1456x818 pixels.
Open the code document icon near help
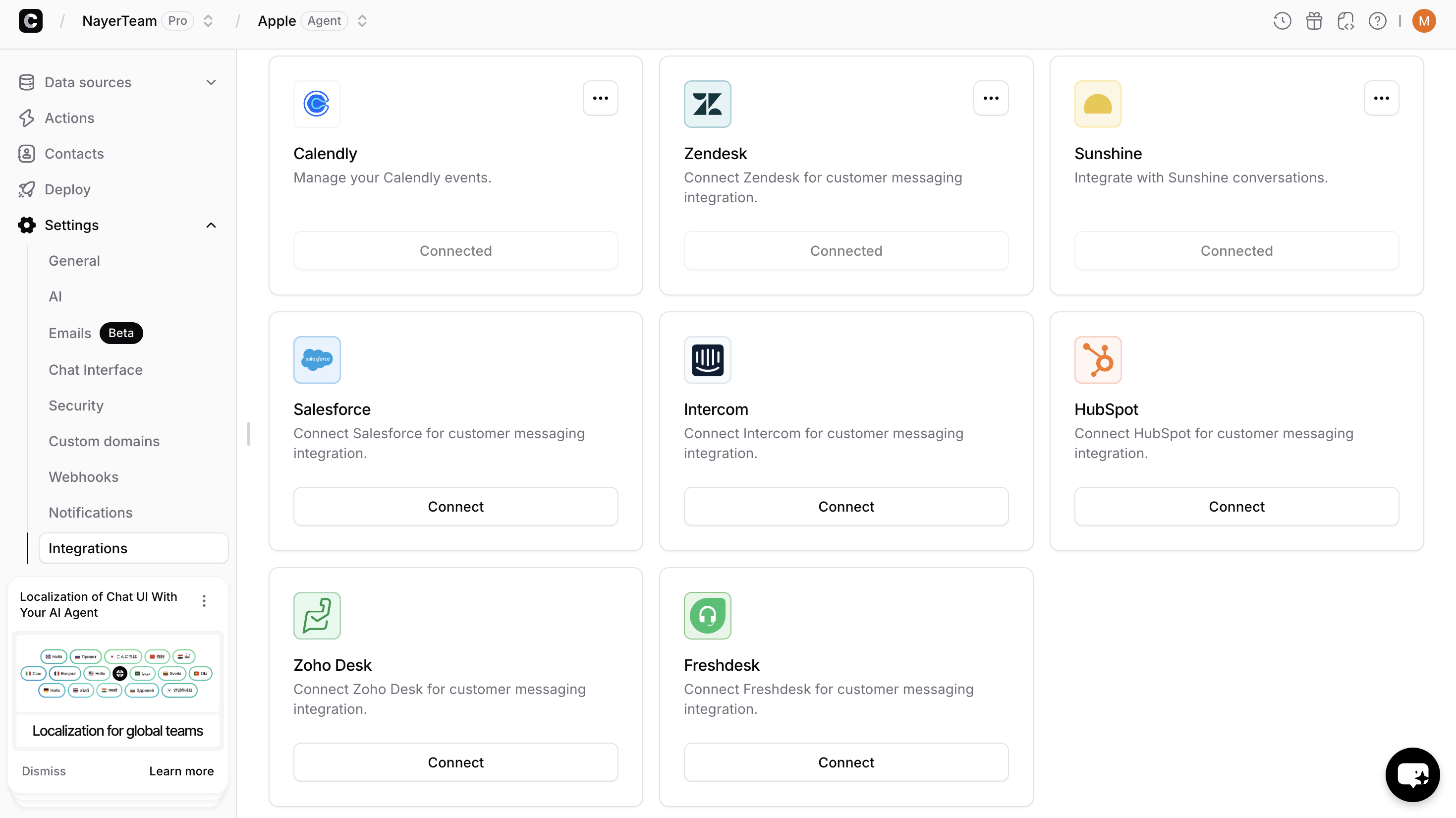(1346, 20)
